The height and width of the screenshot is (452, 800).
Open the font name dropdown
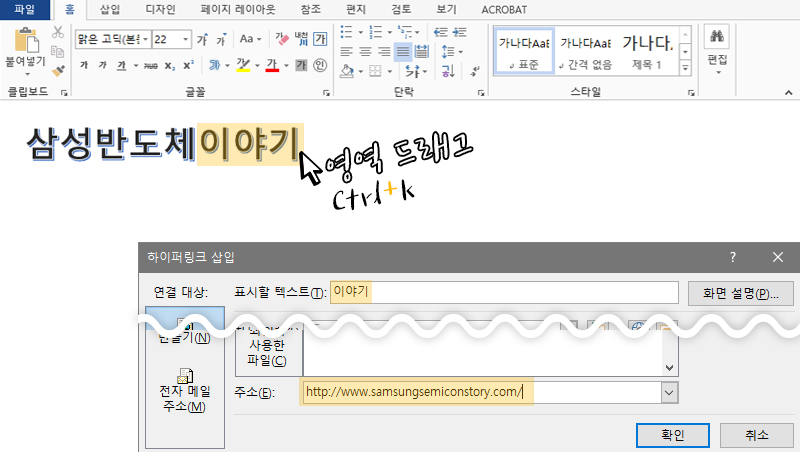pyautogui.click(x=145, y=39)
